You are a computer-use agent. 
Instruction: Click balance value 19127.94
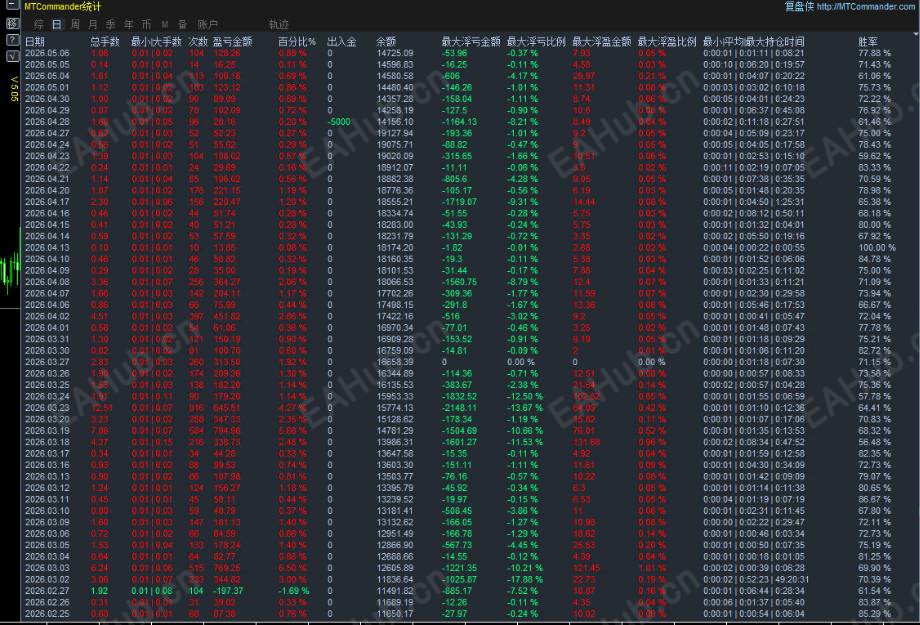[395, 133]
